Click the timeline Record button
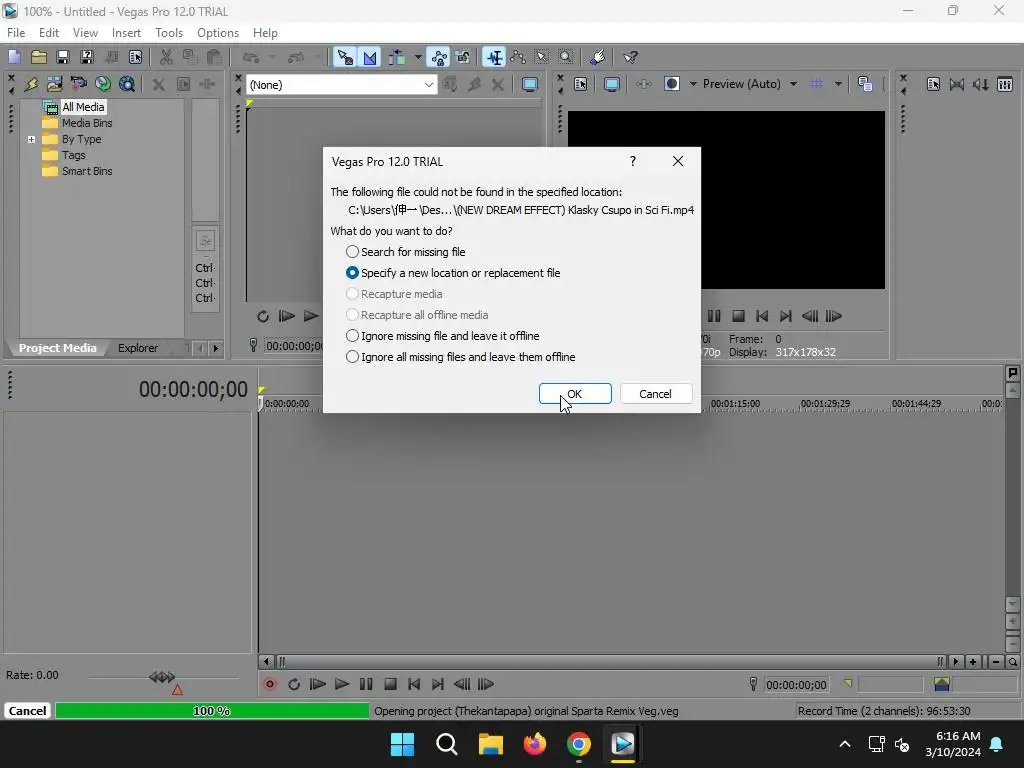1024x768 pixels. pos(270,684)
